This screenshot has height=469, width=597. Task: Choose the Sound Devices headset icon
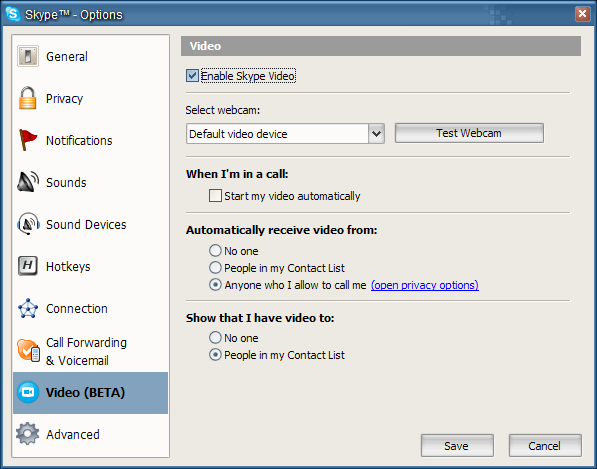click(x=28, y=224)
